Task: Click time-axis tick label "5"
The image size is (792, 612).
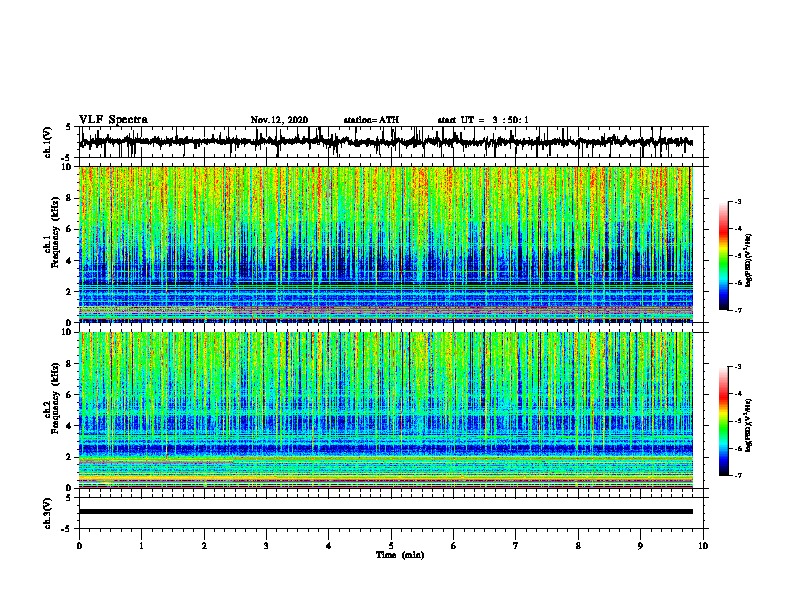Action: coord(391,546)
